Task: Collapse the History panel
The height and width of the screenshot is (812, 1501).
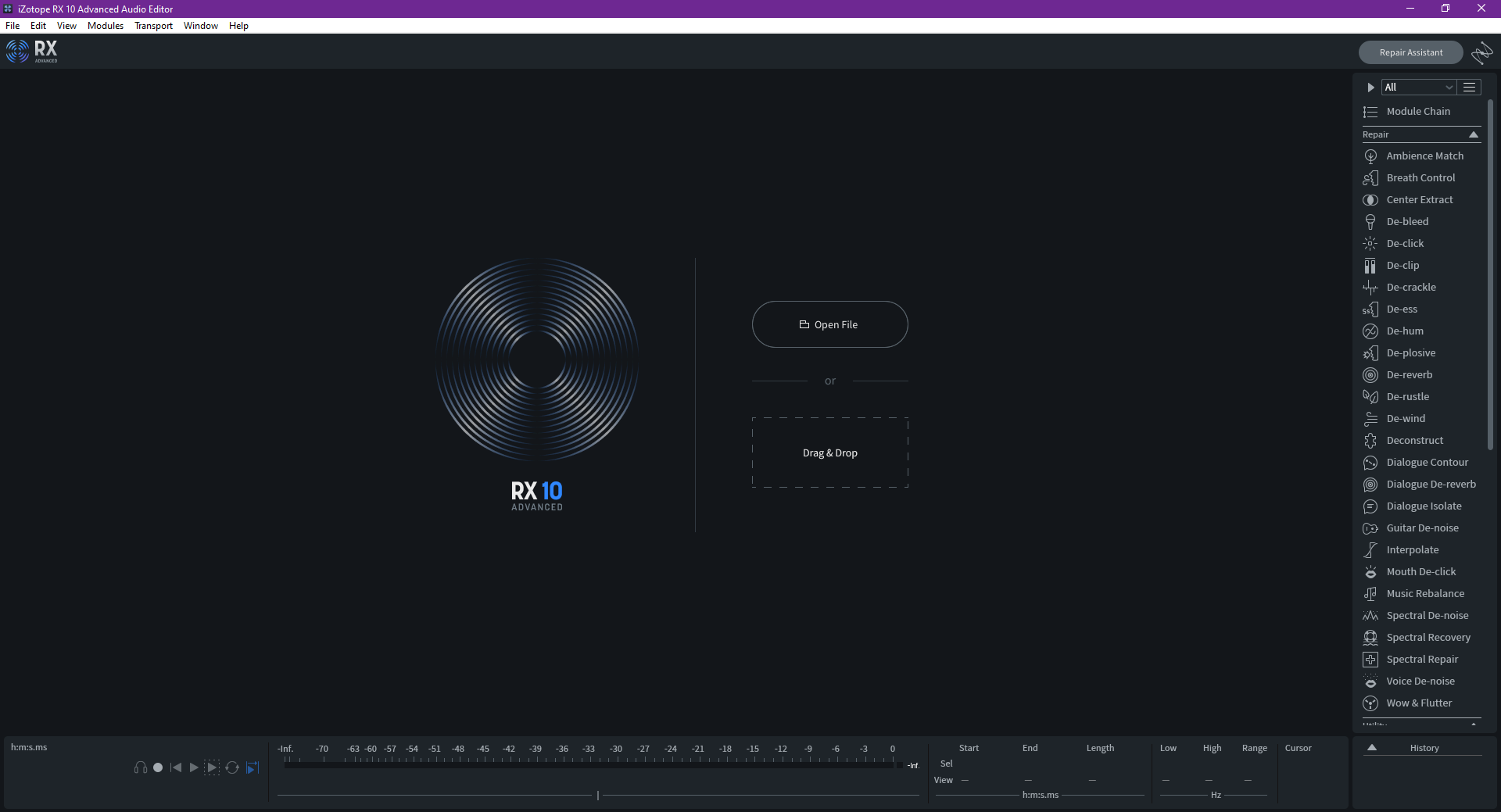Action: pyautogui.click(x=1372, y=748)
